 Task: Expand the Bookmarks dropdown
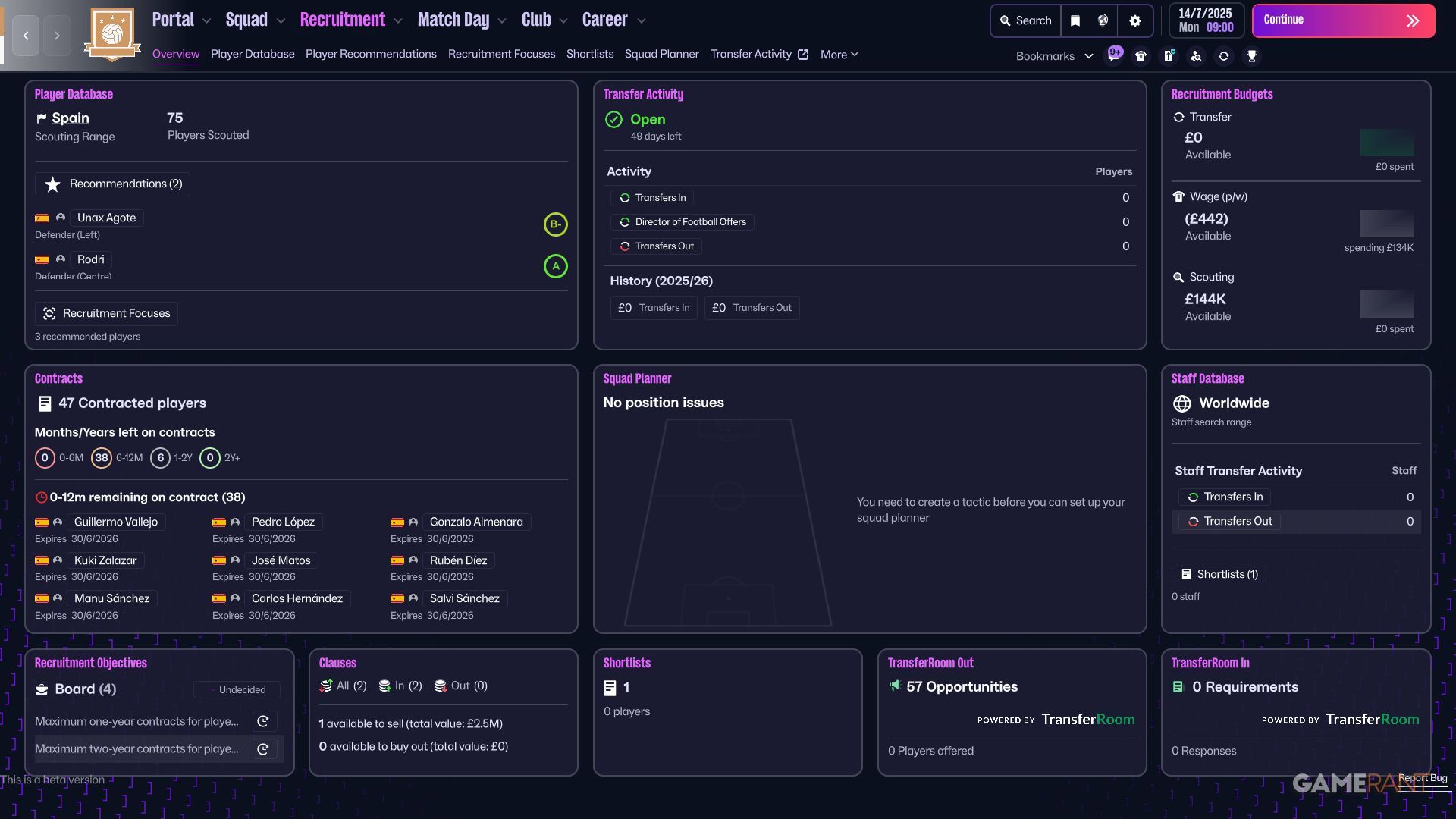click(x=1054, y=55)
